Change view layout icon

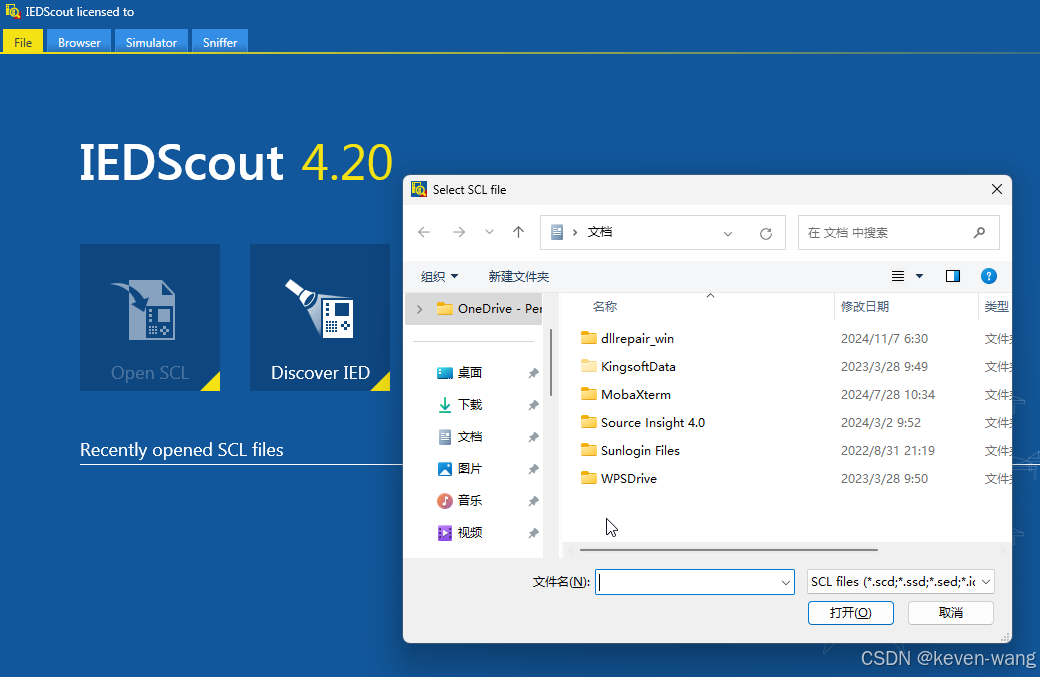(x=897, y=276)
